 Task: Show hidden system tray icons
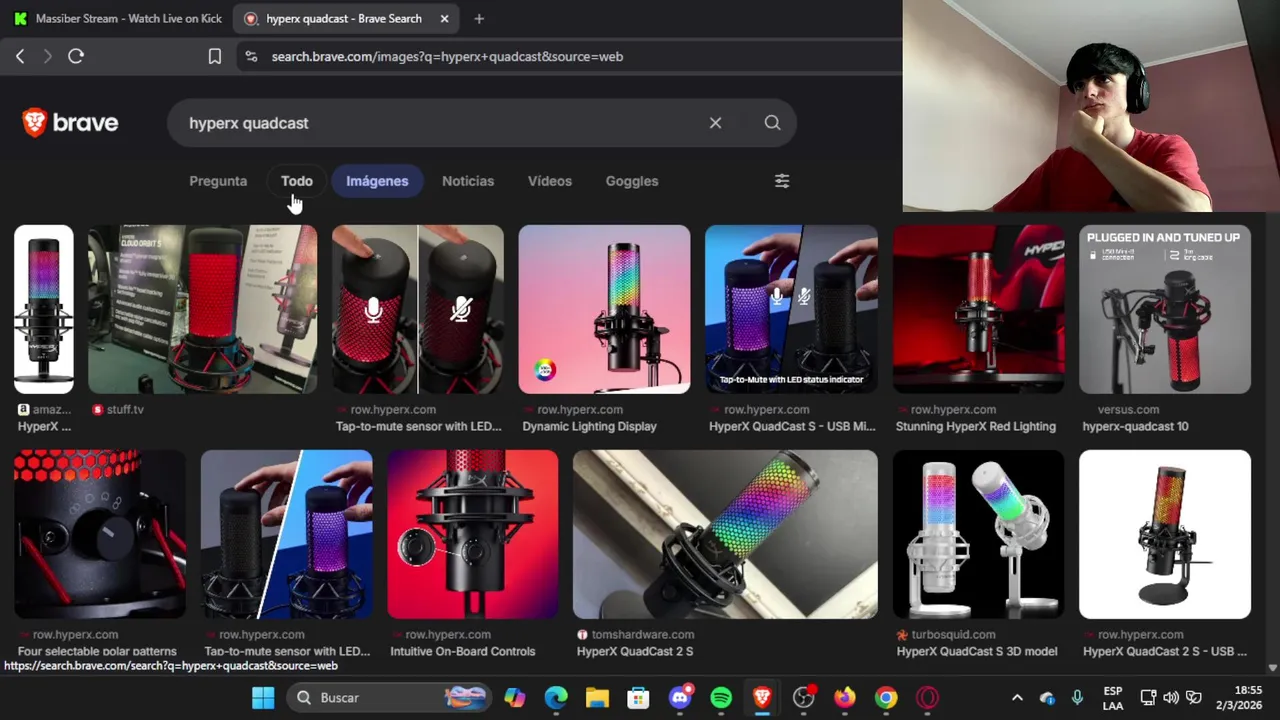(1017, 697)
